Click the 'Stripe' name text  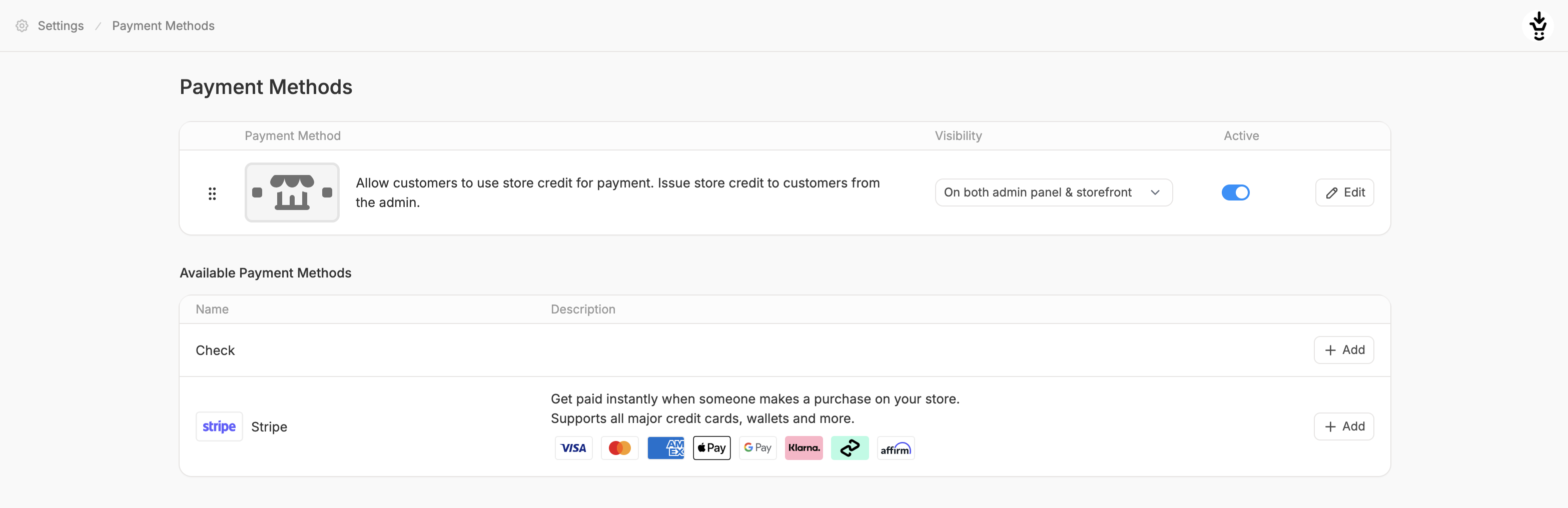tap(269, 427)
